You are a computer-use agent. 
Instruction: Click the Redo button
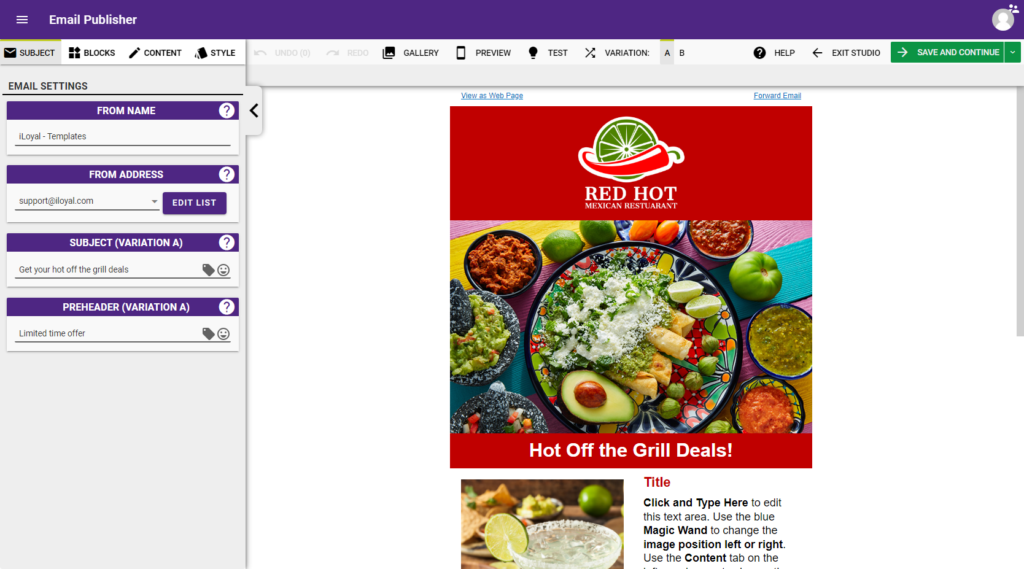click(347, 53)
